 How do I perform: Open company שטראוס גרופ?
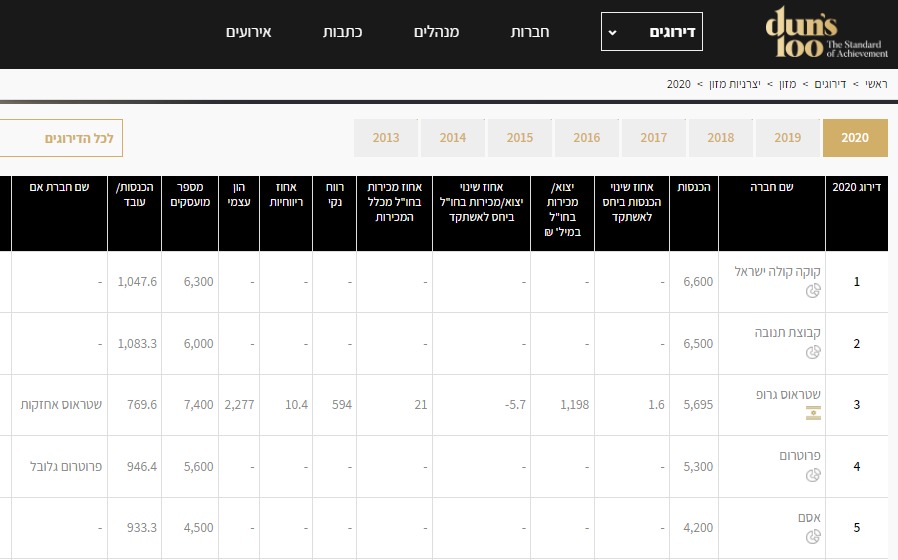click(x=788, y=394)
